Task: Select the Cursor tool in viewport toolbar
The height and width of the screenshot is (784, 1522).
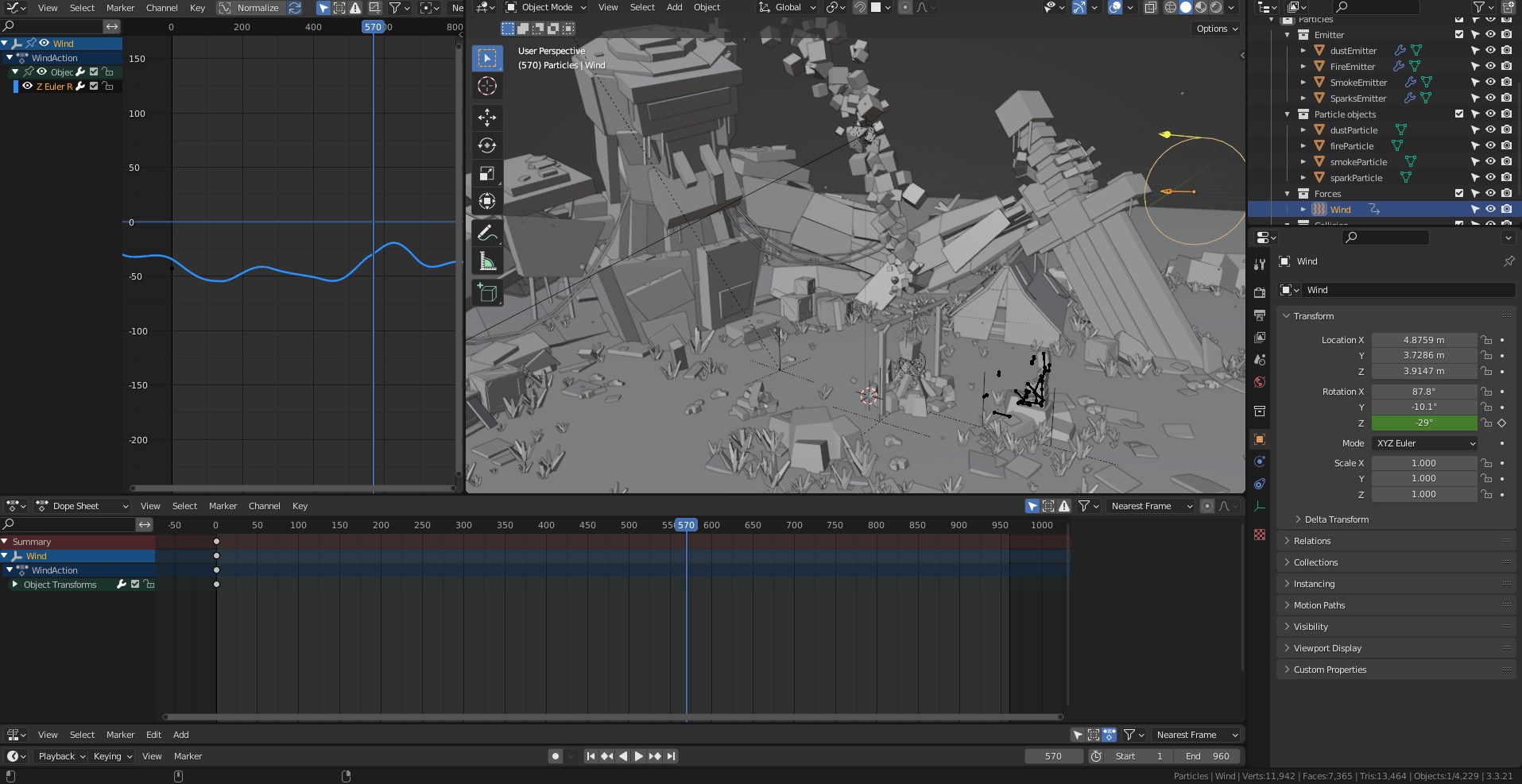Action: pyautogui.click(x=487, y=86)
